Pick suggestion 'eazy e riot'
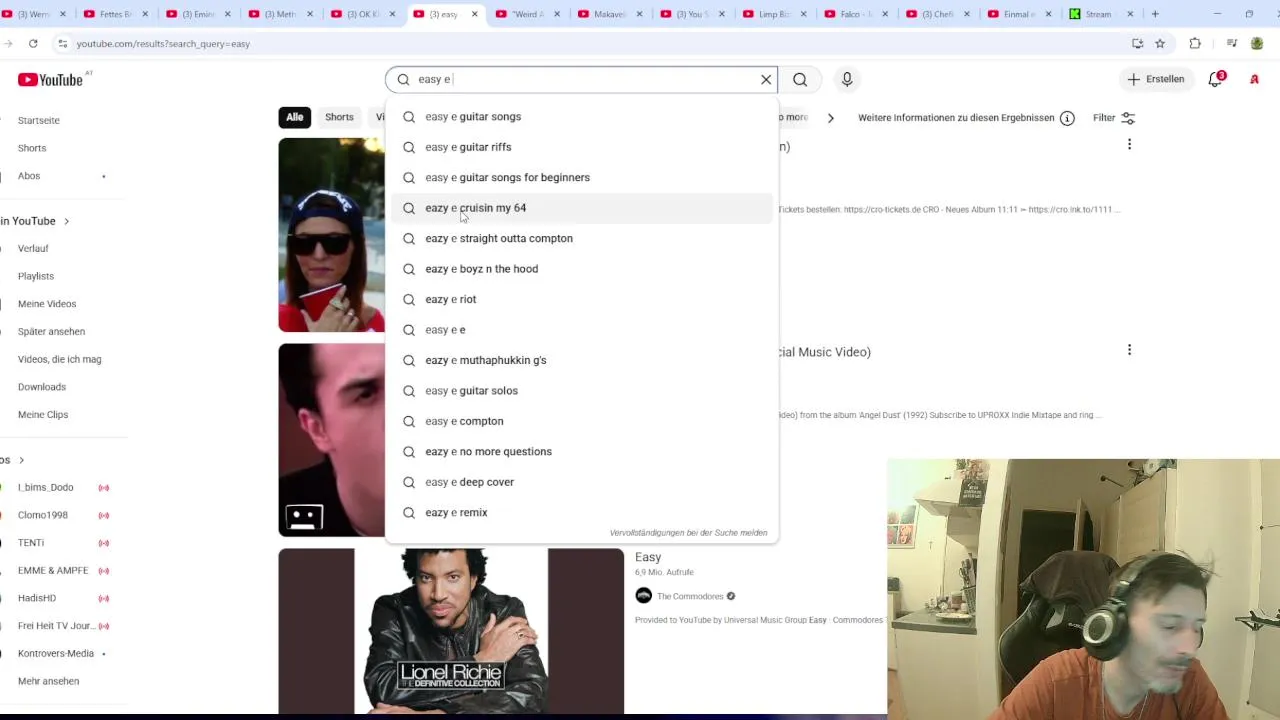This screenshot has width=1280, height=720. (581, 300)
